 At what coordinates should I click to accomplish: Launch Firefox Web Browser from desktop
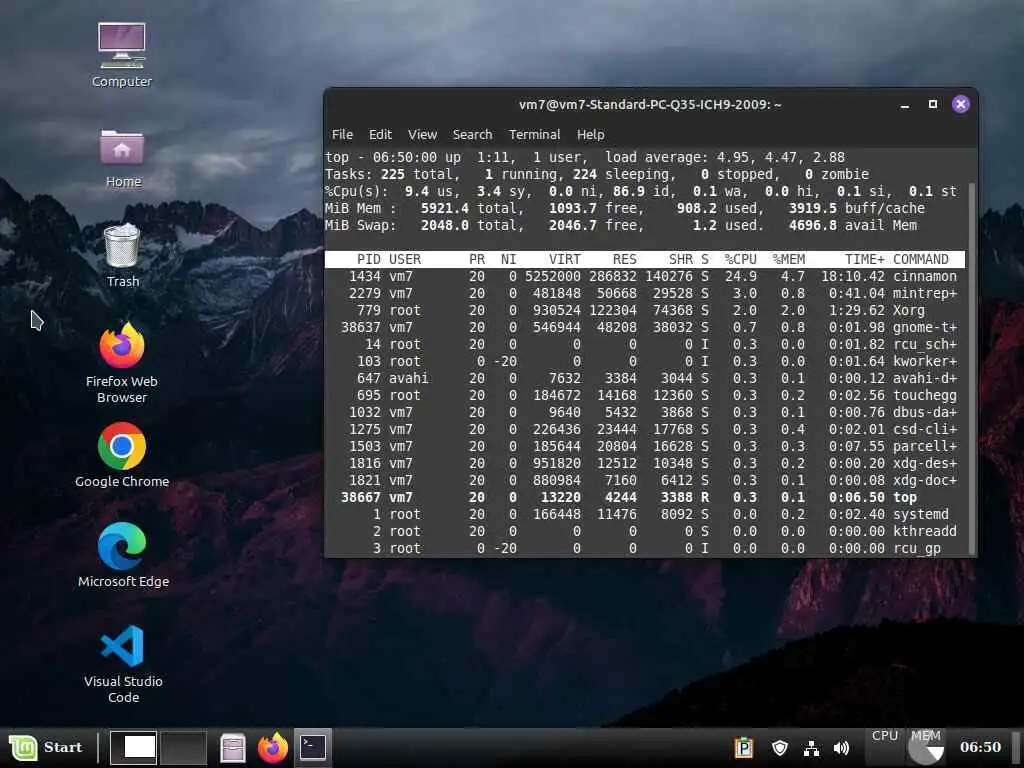122,363
